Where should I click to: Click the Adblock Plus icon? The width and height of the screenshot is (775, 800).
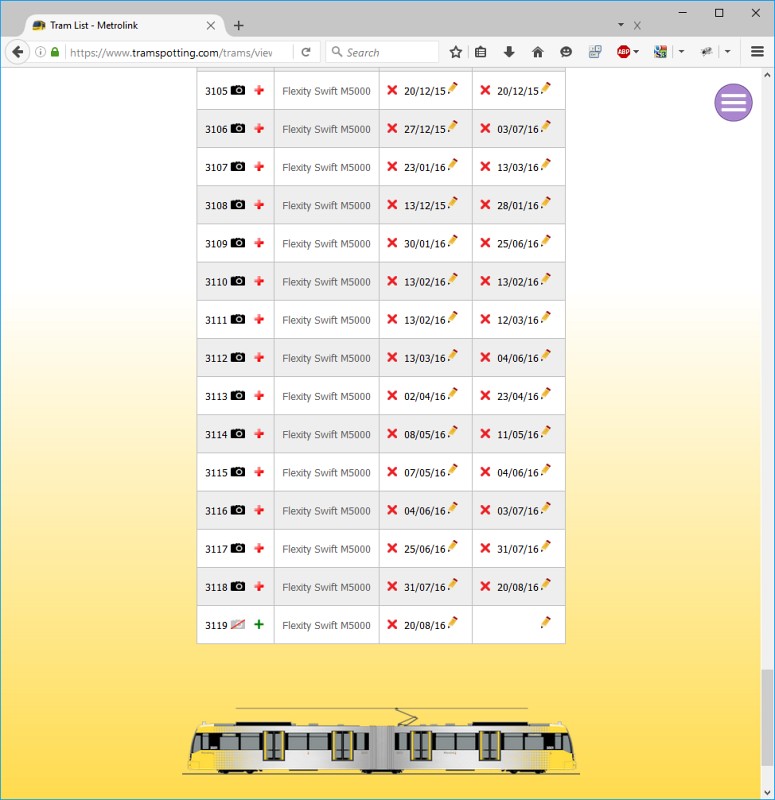coord(623,52)
